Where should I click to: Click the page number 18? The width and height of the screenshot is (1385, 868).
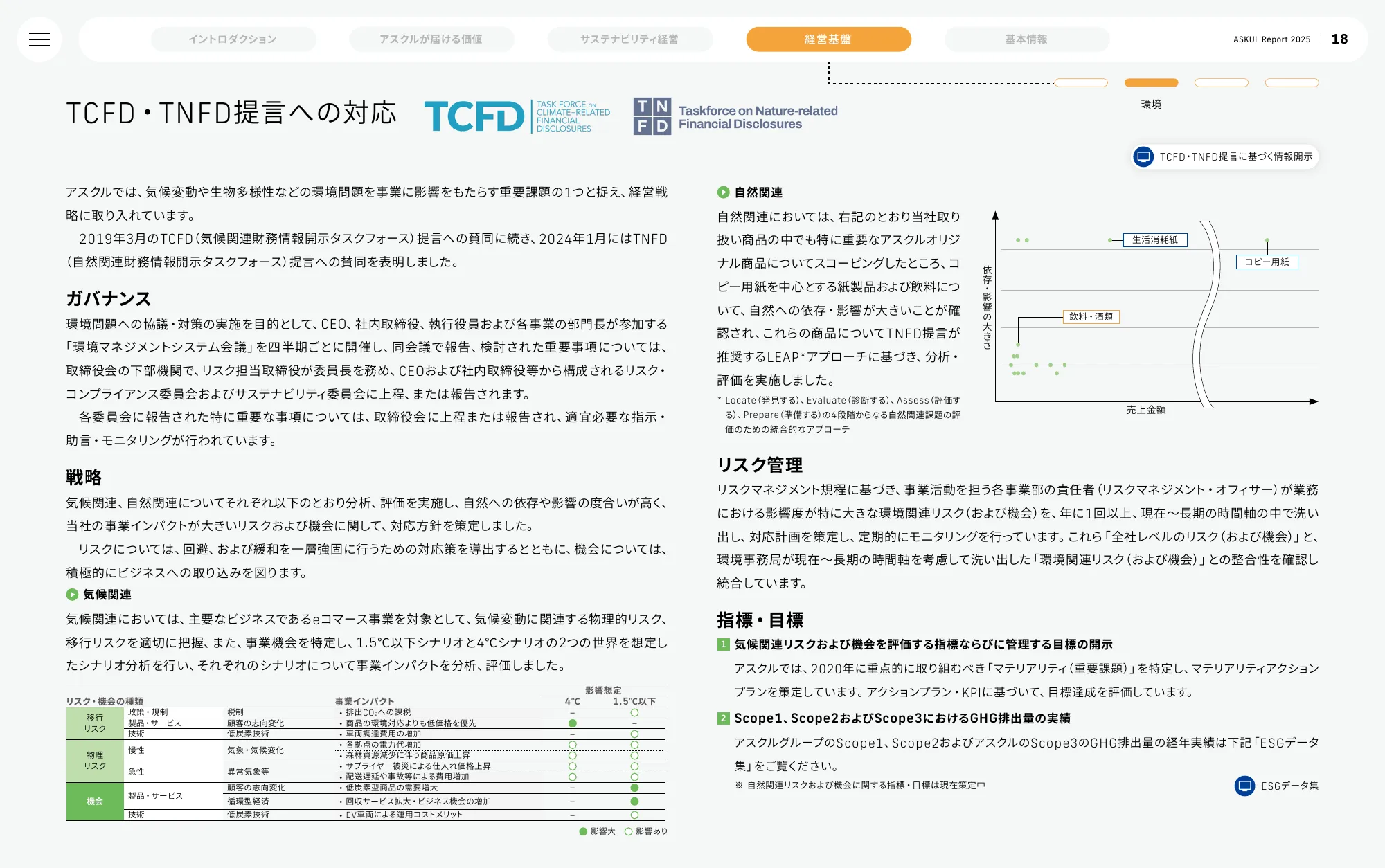1340,39
